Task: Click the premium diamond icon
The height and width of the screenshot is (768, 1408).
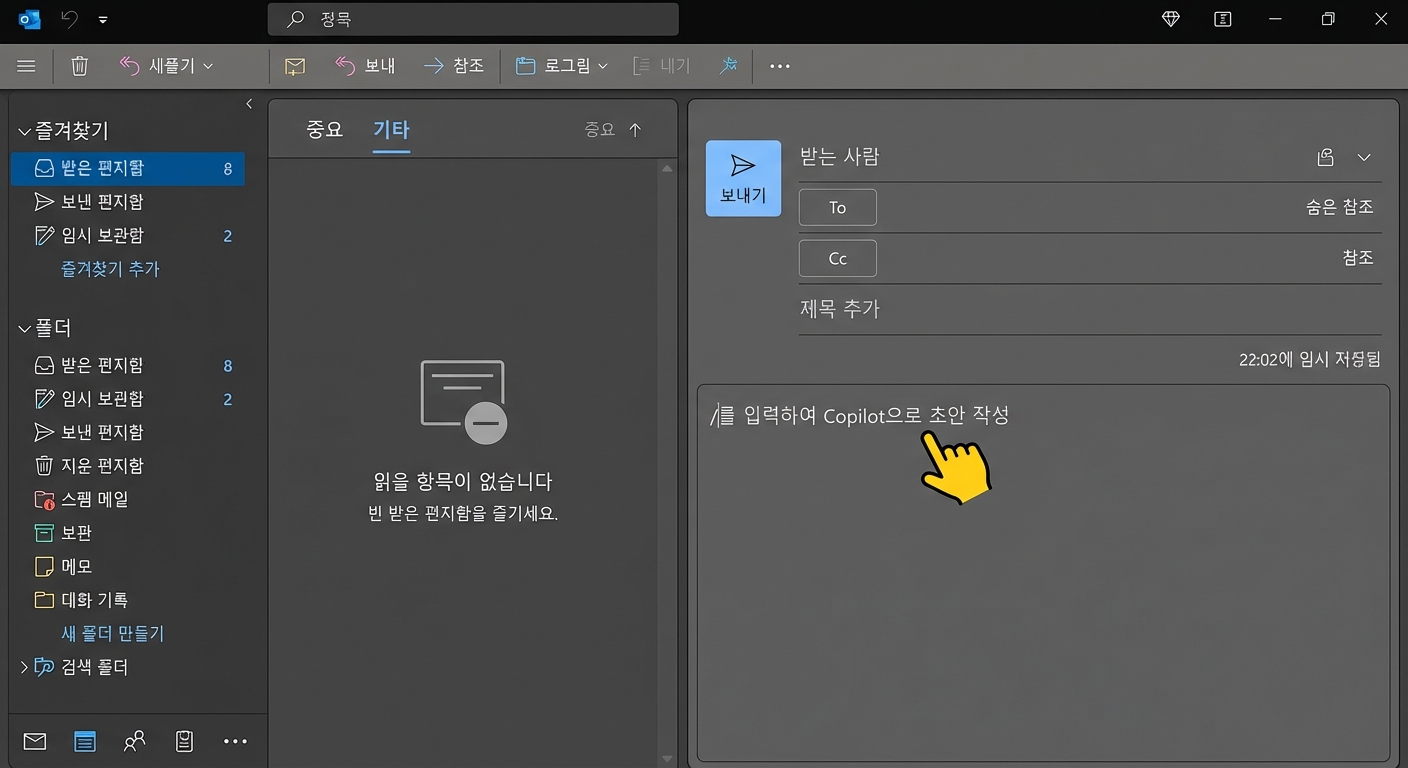Action: (x=1171, y=19)
